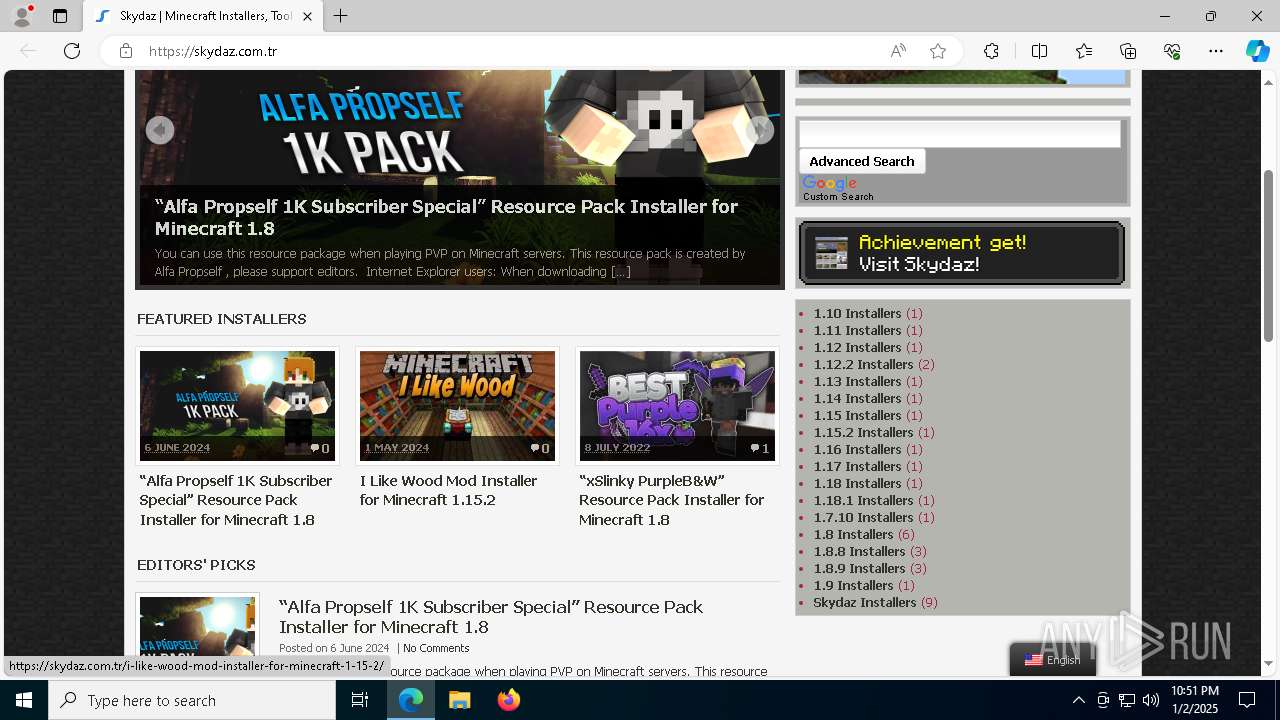
Task: Click the browser Refresh icon
Action: 72,51
